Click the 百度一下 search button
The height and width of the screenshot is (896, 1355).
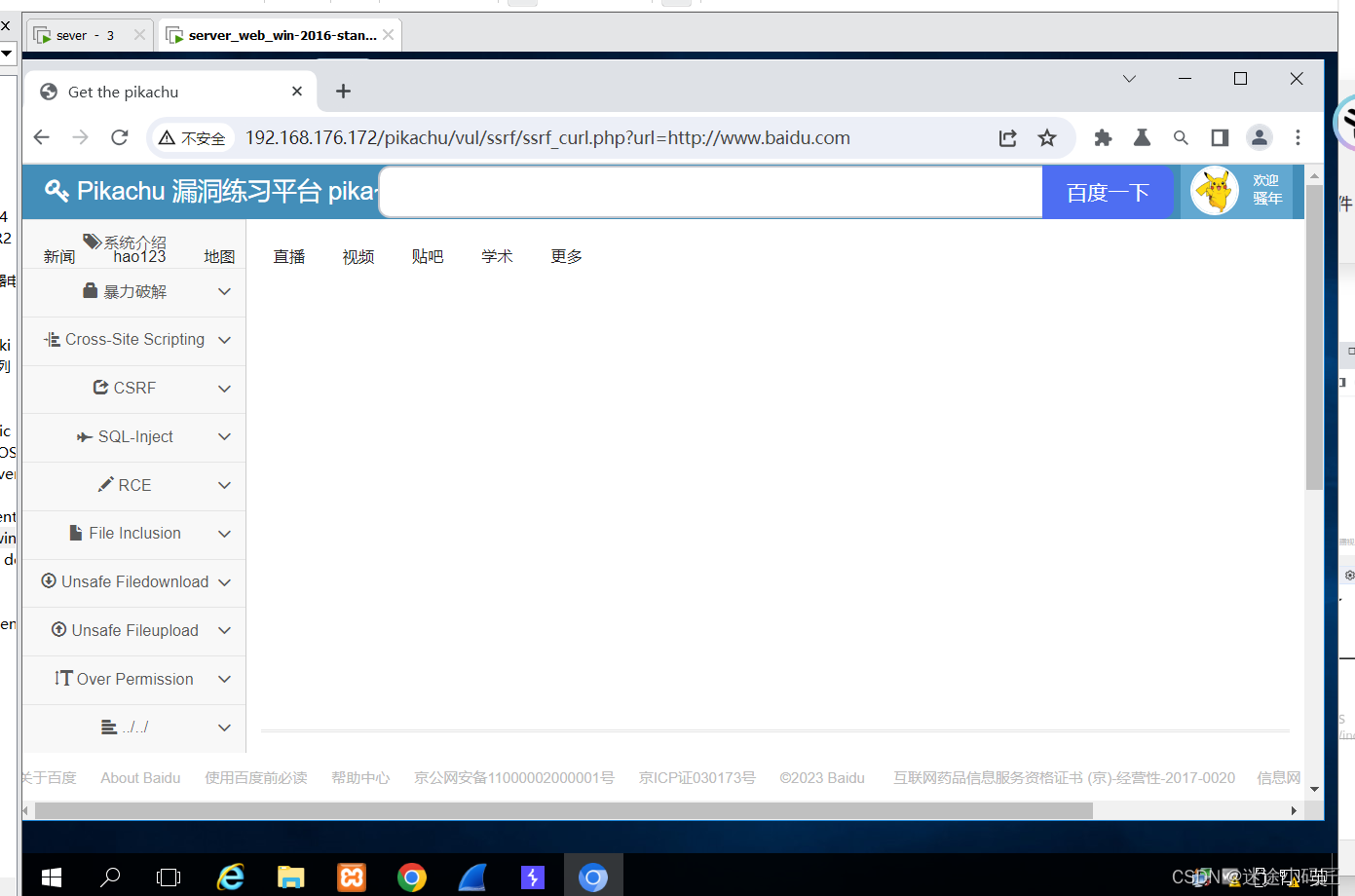coord(1108,192)
